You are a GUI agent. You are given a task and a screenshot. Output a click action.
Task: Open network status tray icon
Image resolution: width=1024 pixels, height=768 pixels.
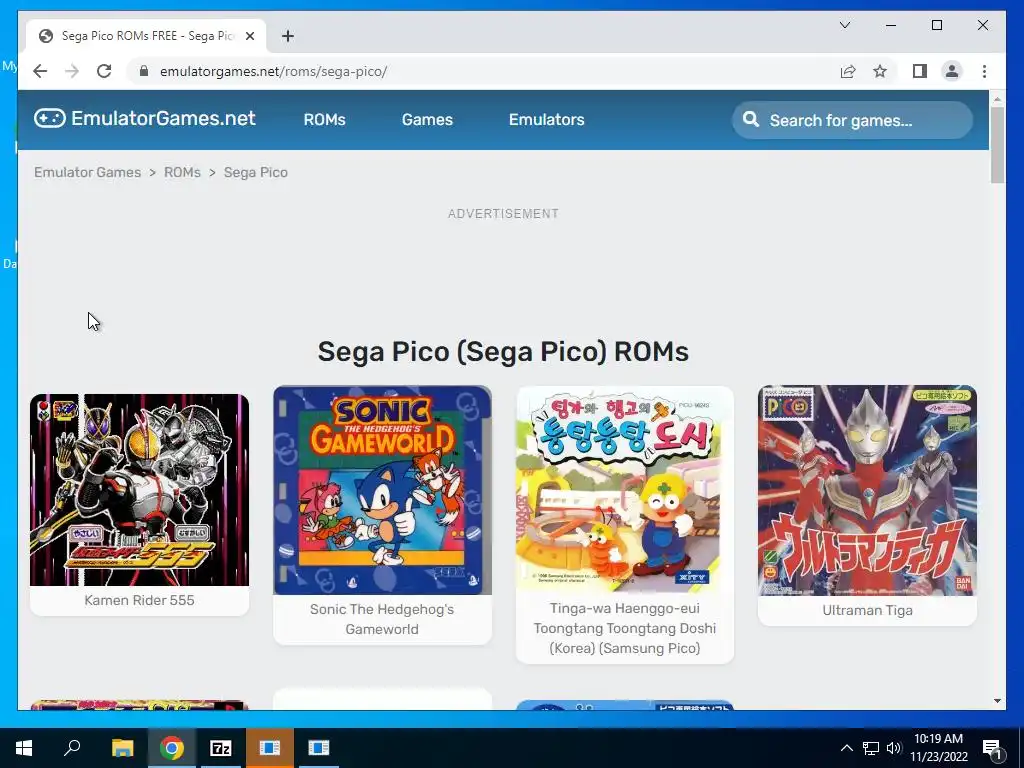tap(871, 748)
